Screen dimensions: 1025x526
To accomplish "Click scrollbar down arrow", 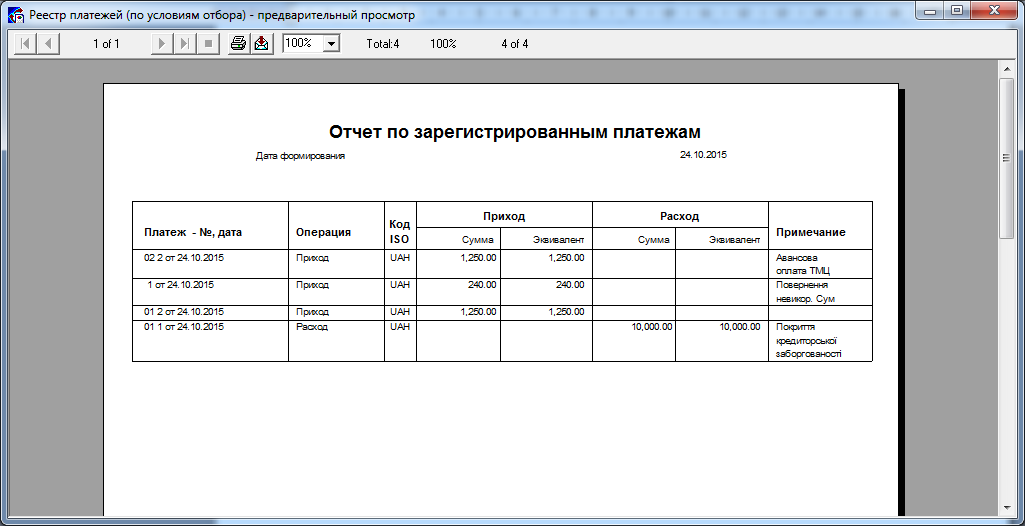I will tap(1006, 507).
